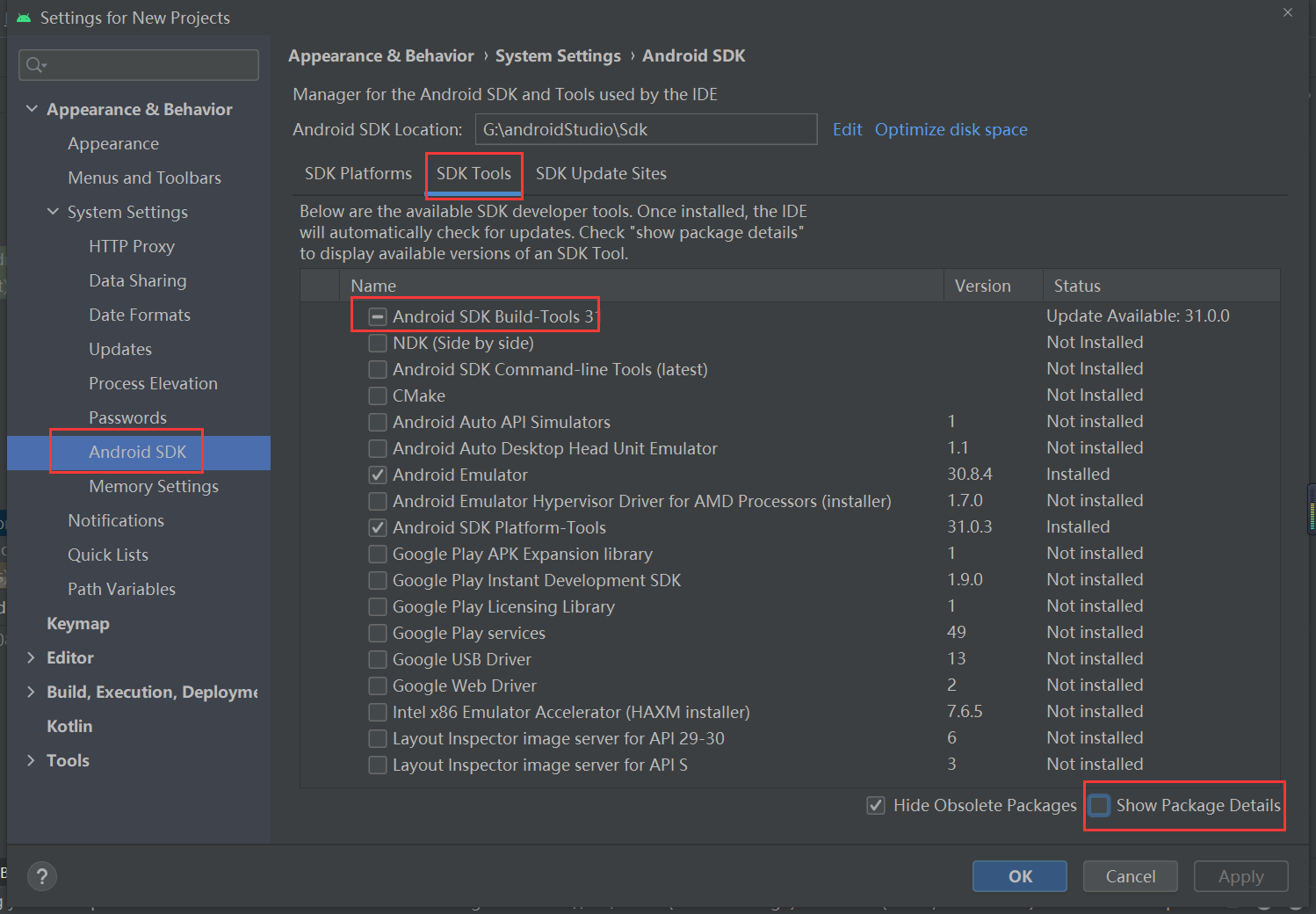Uncheck the Android Emulator package

pos(377,475)
